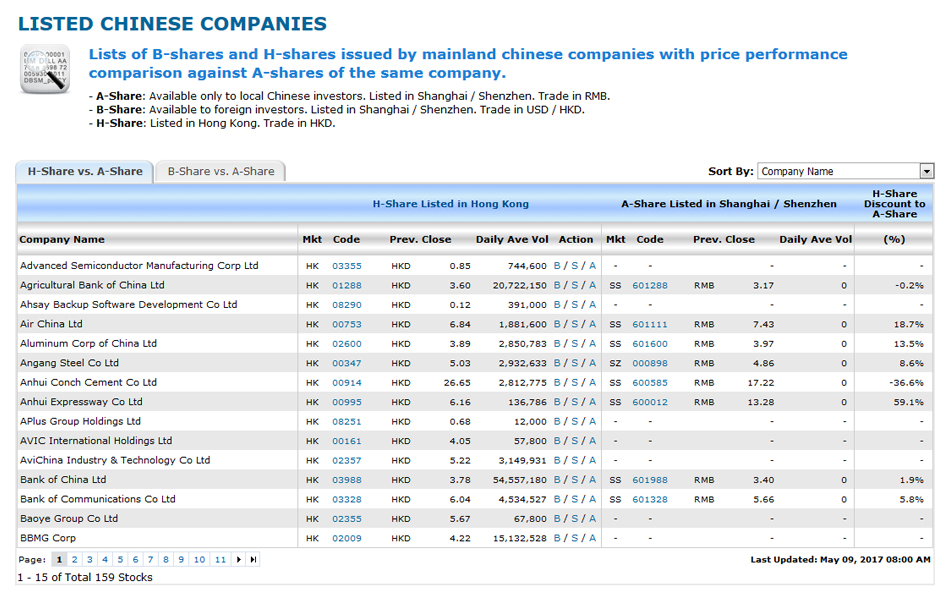Click the Company Name column header
Image resolution: width=950 pixels, height=600 pixels.
click(x=62, y=239)
